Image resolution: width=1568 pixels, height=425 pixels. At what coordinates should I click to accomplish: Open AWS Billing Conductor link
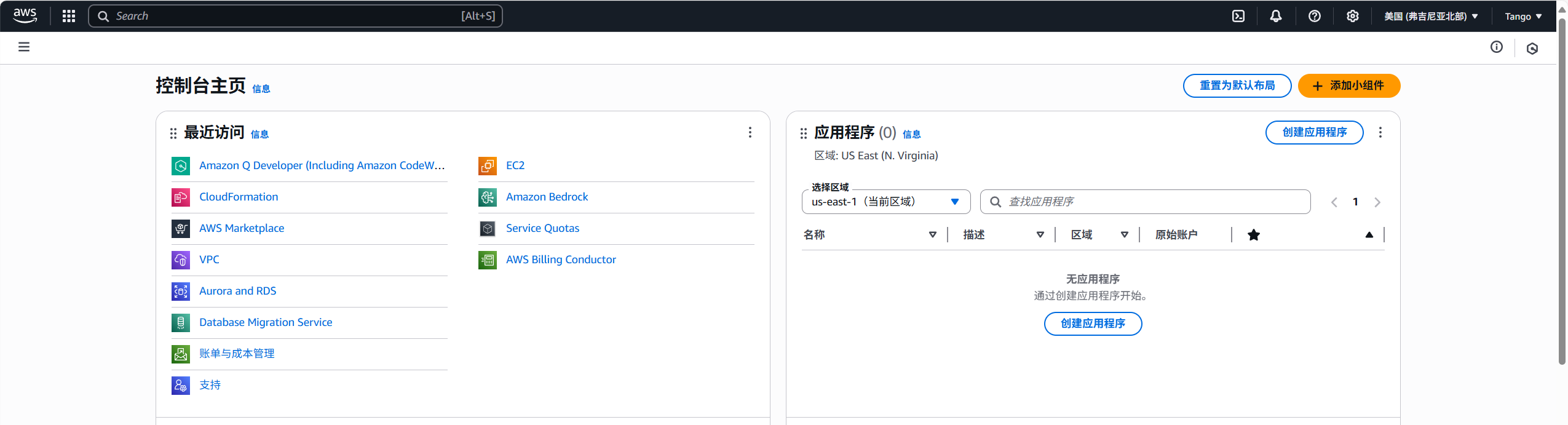(561, 260)
